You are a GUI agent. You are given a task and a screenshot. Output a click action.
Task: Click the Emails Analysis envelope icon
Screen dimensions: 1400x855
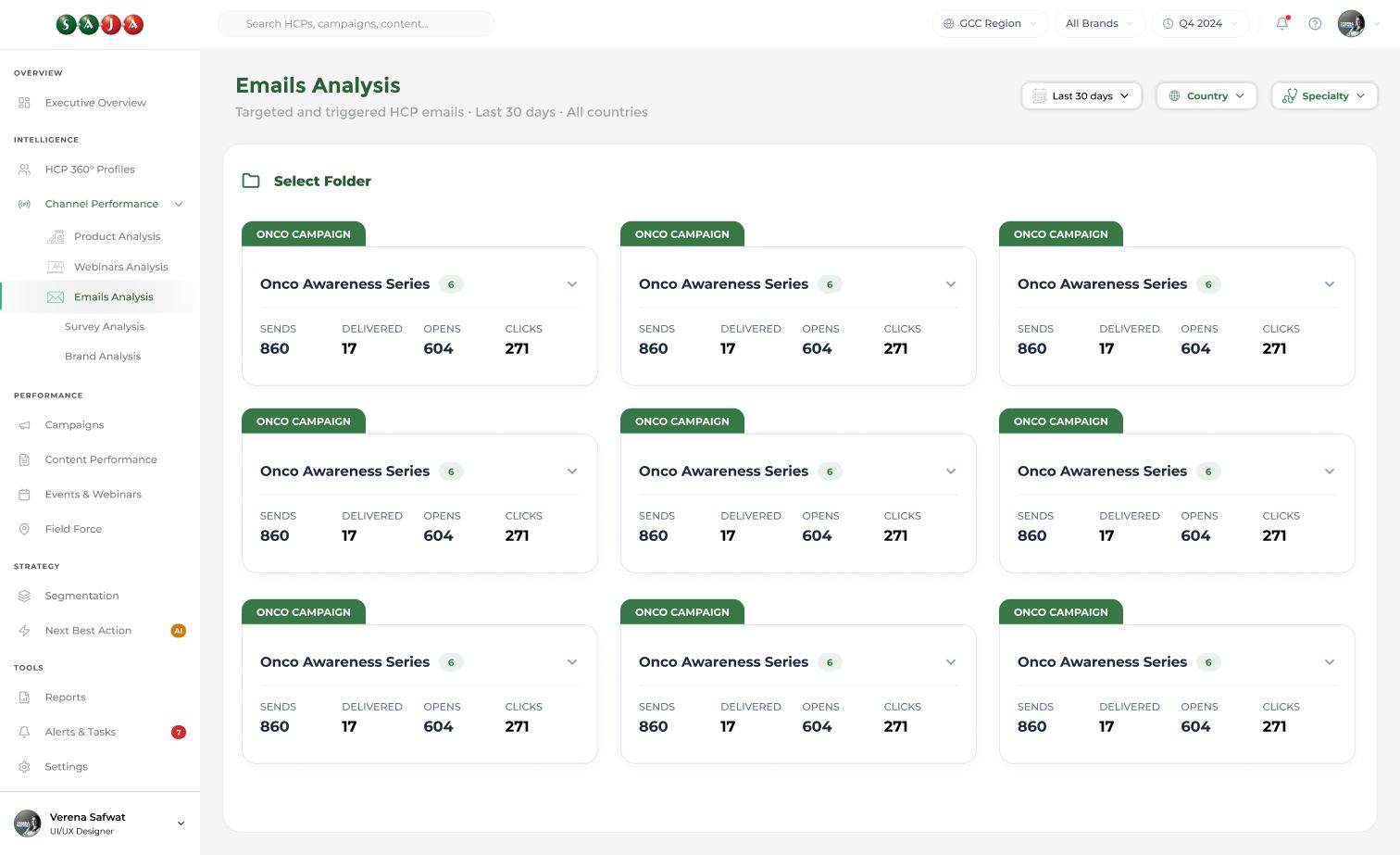56,297
